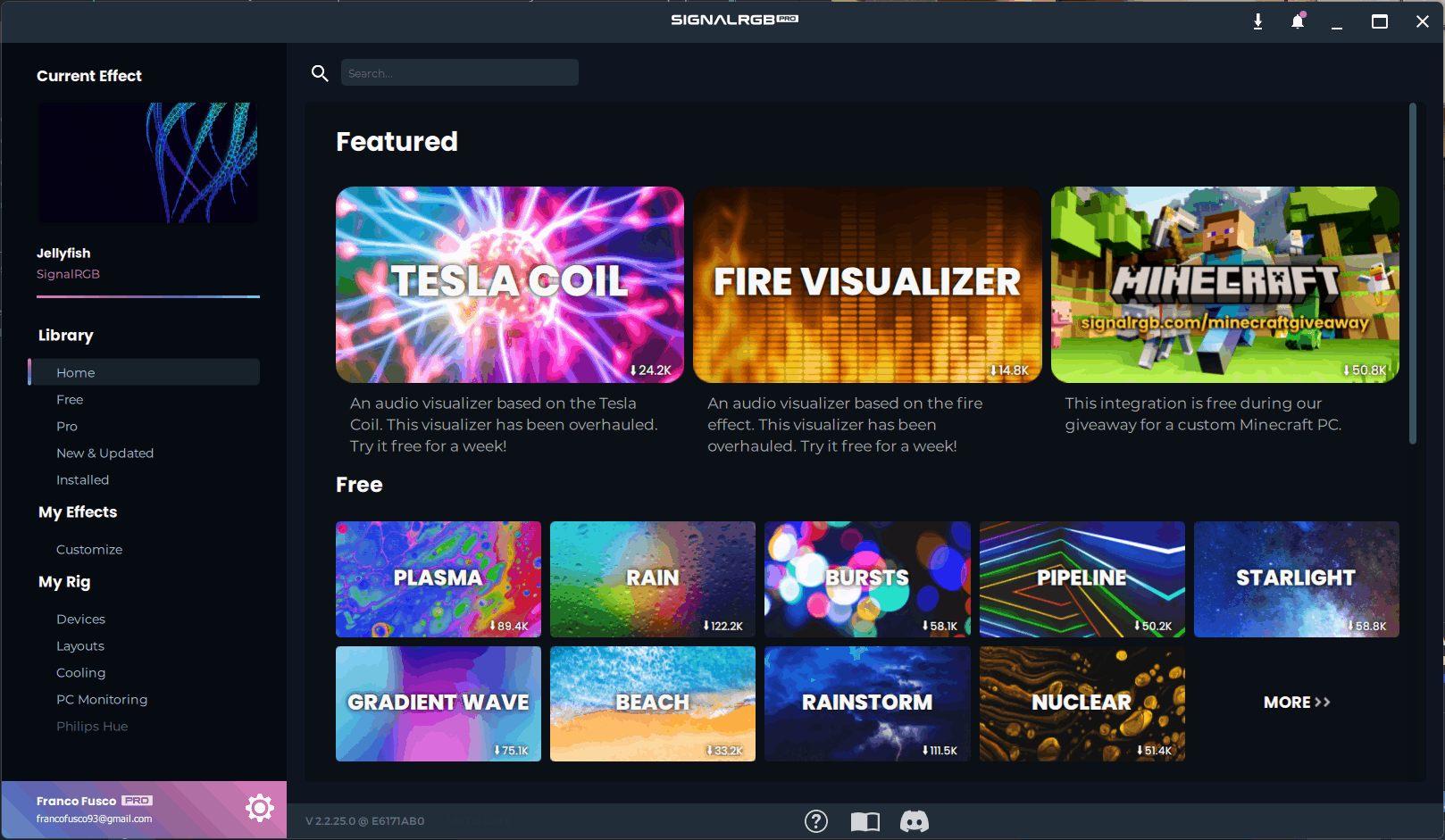Screen dimensions: 1445x840
Task: Click the Jellyfish current effect preview
Action: point(147,162)
